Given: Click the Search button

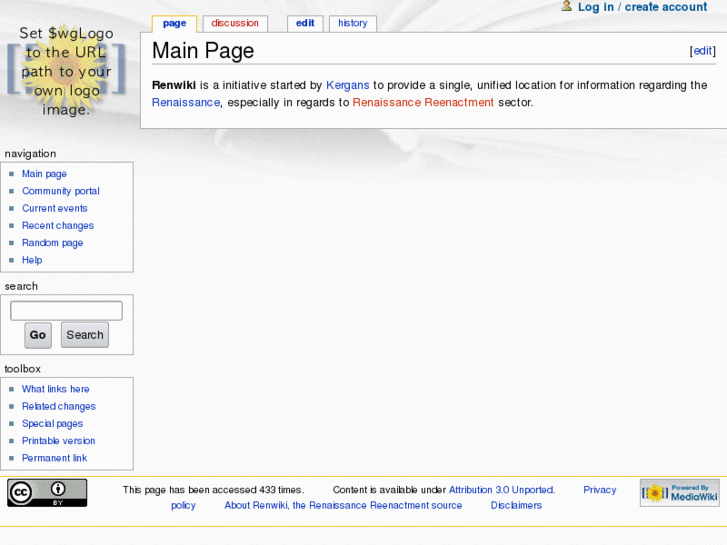Looking at the screenshot, I should 85,335.
